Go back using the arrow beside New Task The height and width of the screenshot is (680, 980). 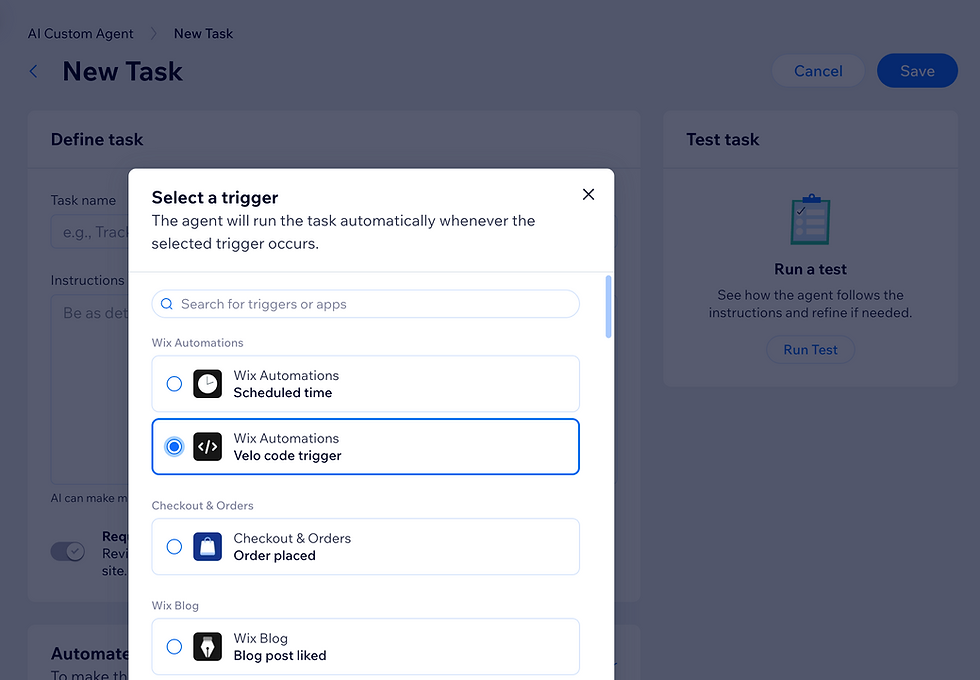click(x=34, y=72)
